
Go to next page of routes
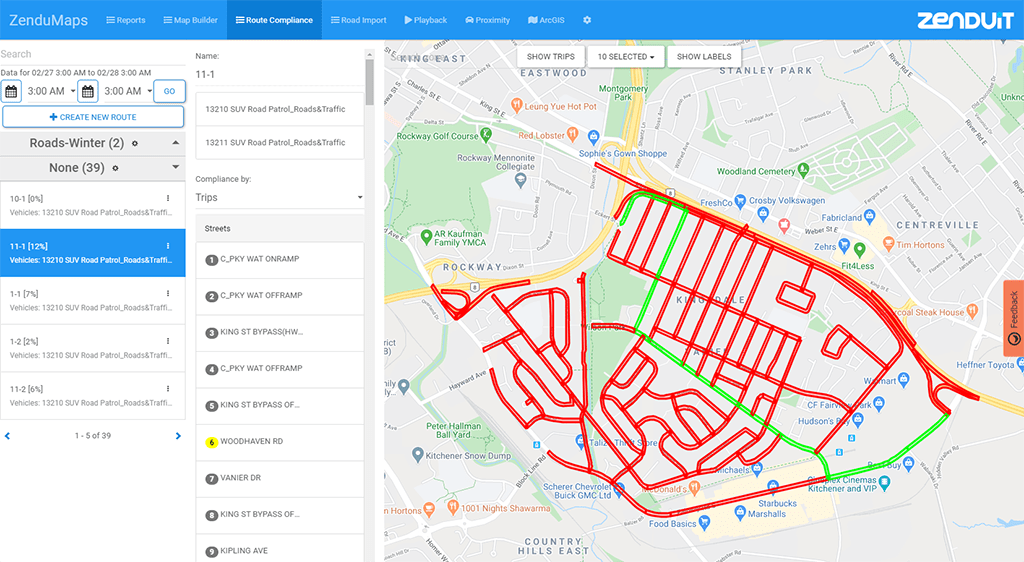click(178, 436)
